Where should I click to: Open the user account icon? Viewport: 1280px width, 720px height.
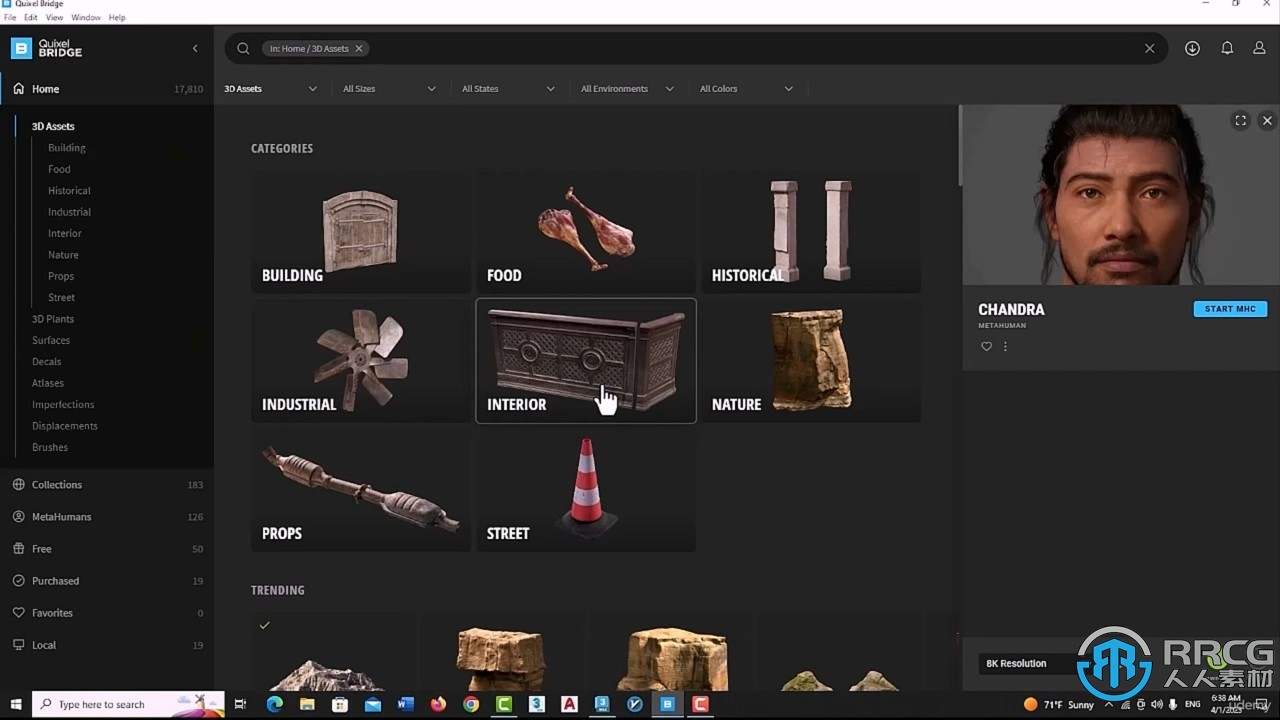1259,48
